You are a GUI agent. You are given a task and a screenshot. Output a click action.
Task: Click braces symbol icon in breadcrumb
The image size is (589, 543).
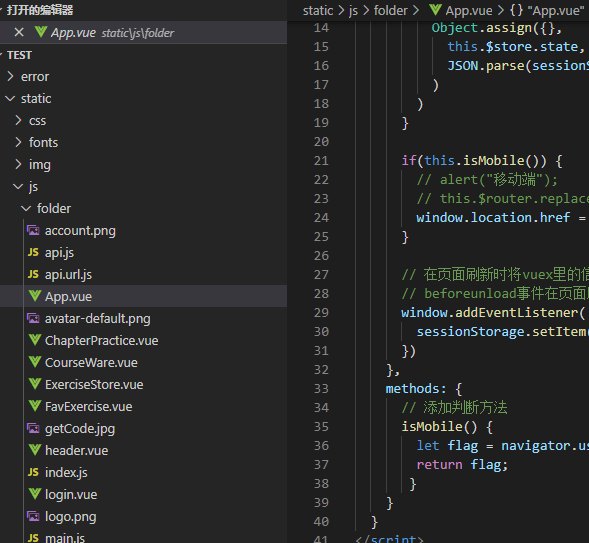(x=516, y=10)
